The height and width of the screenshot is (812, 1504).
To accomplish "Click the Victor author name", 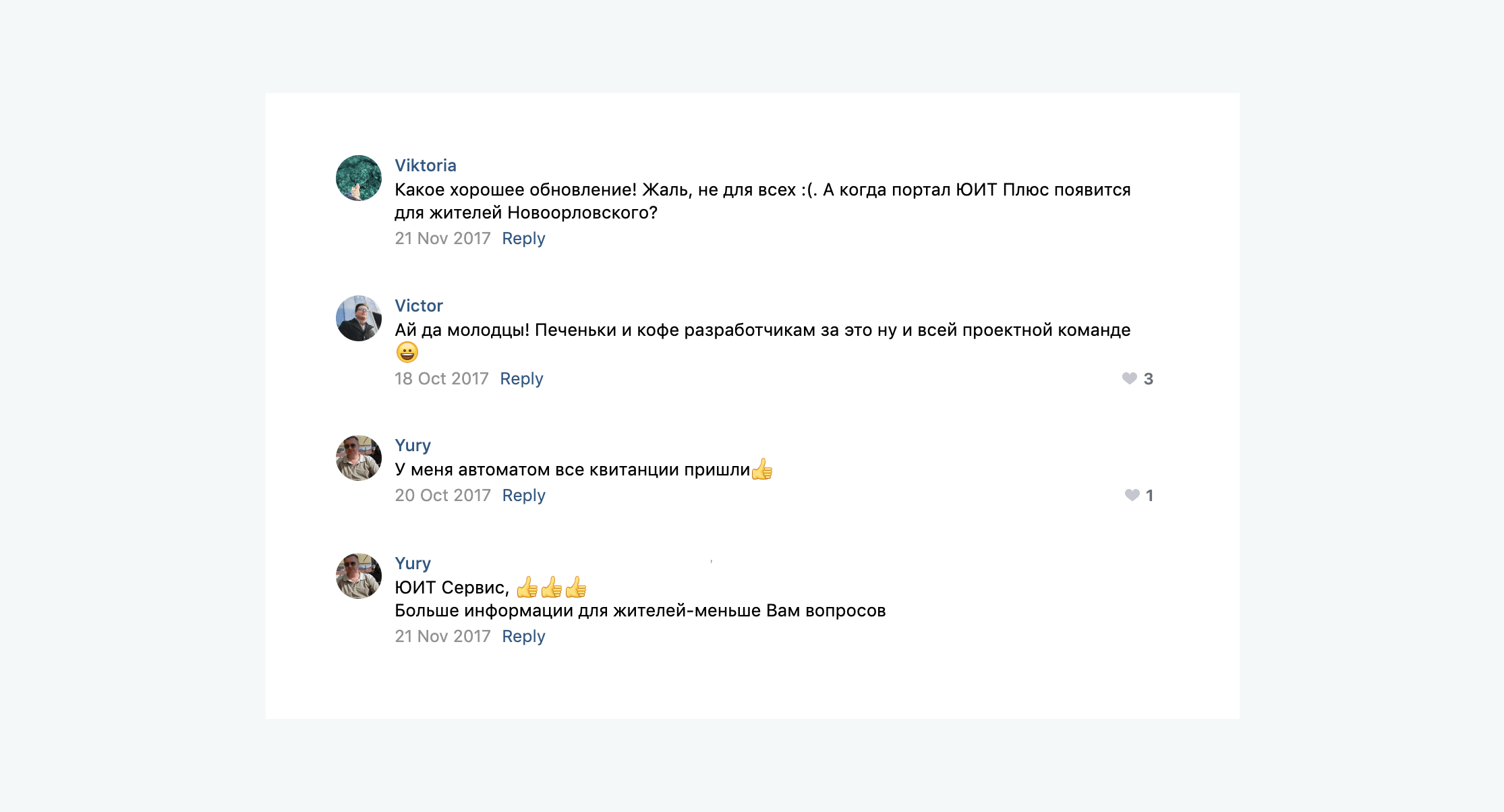I will click(419, 306).
